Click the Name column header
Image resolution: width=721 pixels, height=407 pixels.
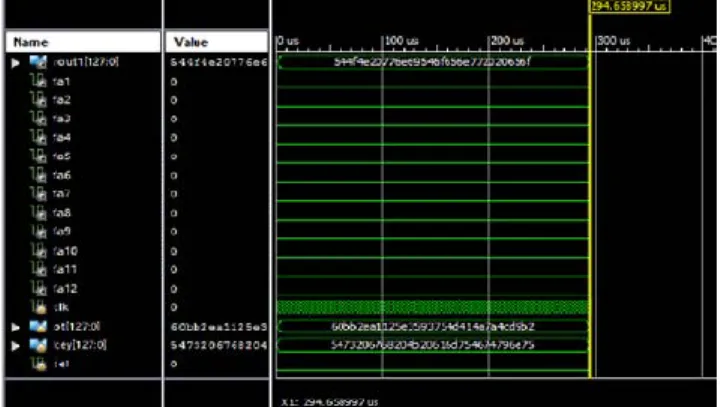83,42
